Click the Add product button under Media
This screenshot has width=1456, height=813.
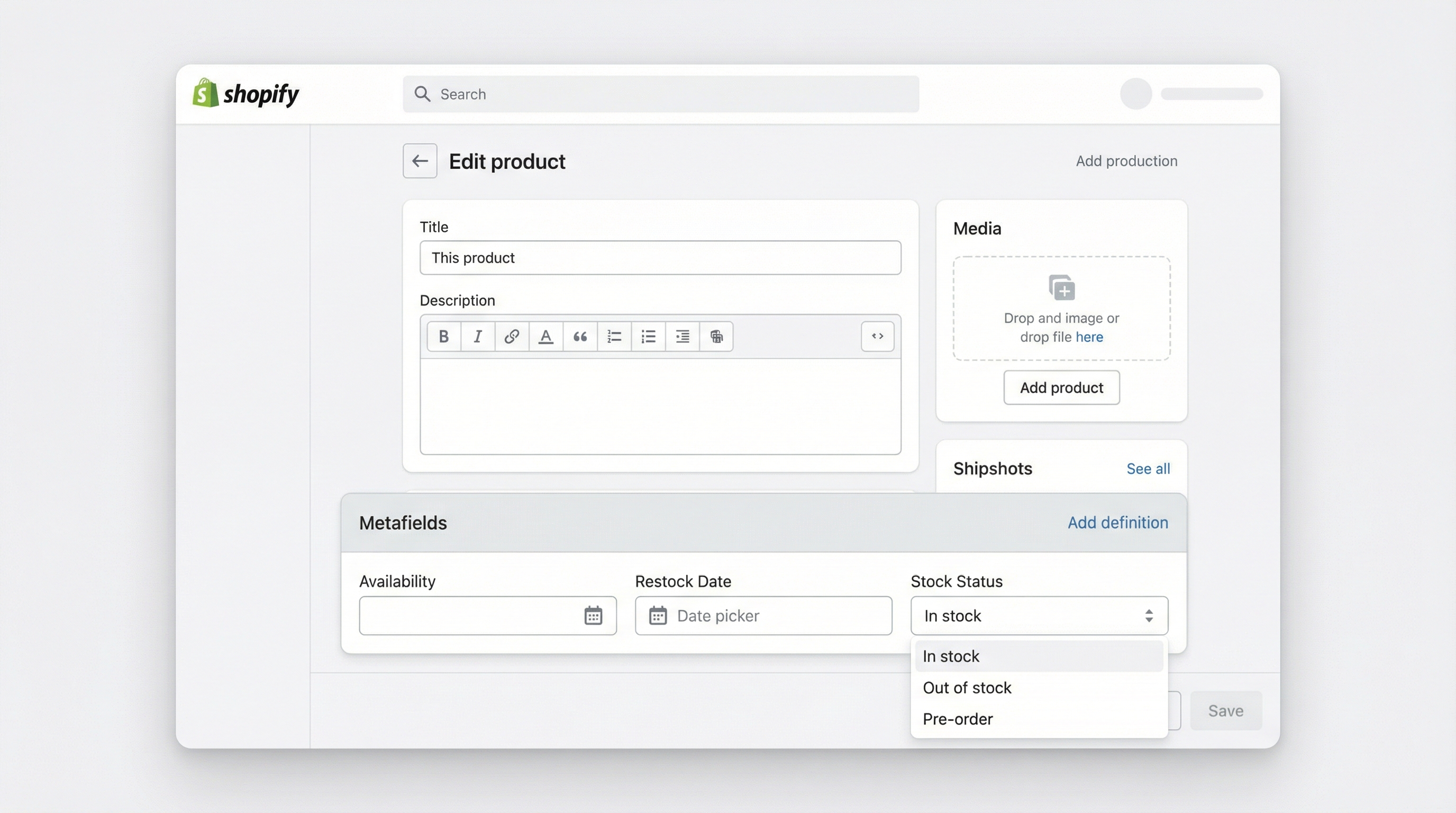click(1061, 387)
